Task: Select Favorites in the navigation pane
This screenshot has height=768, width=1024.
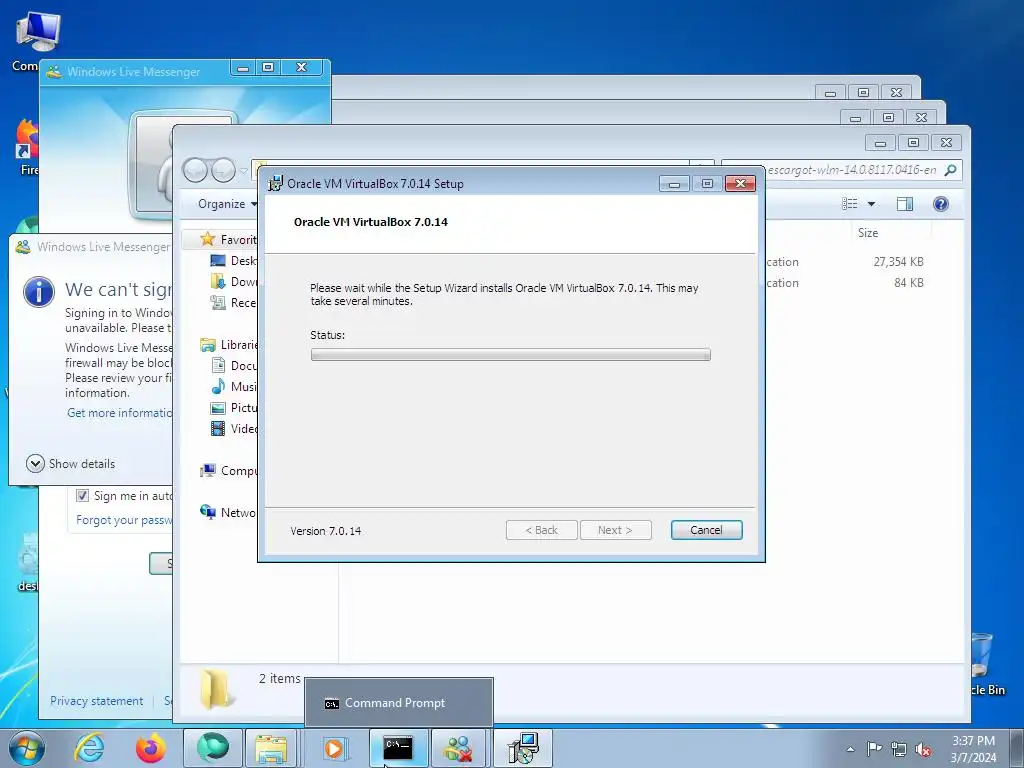Action: coord(228,239)
